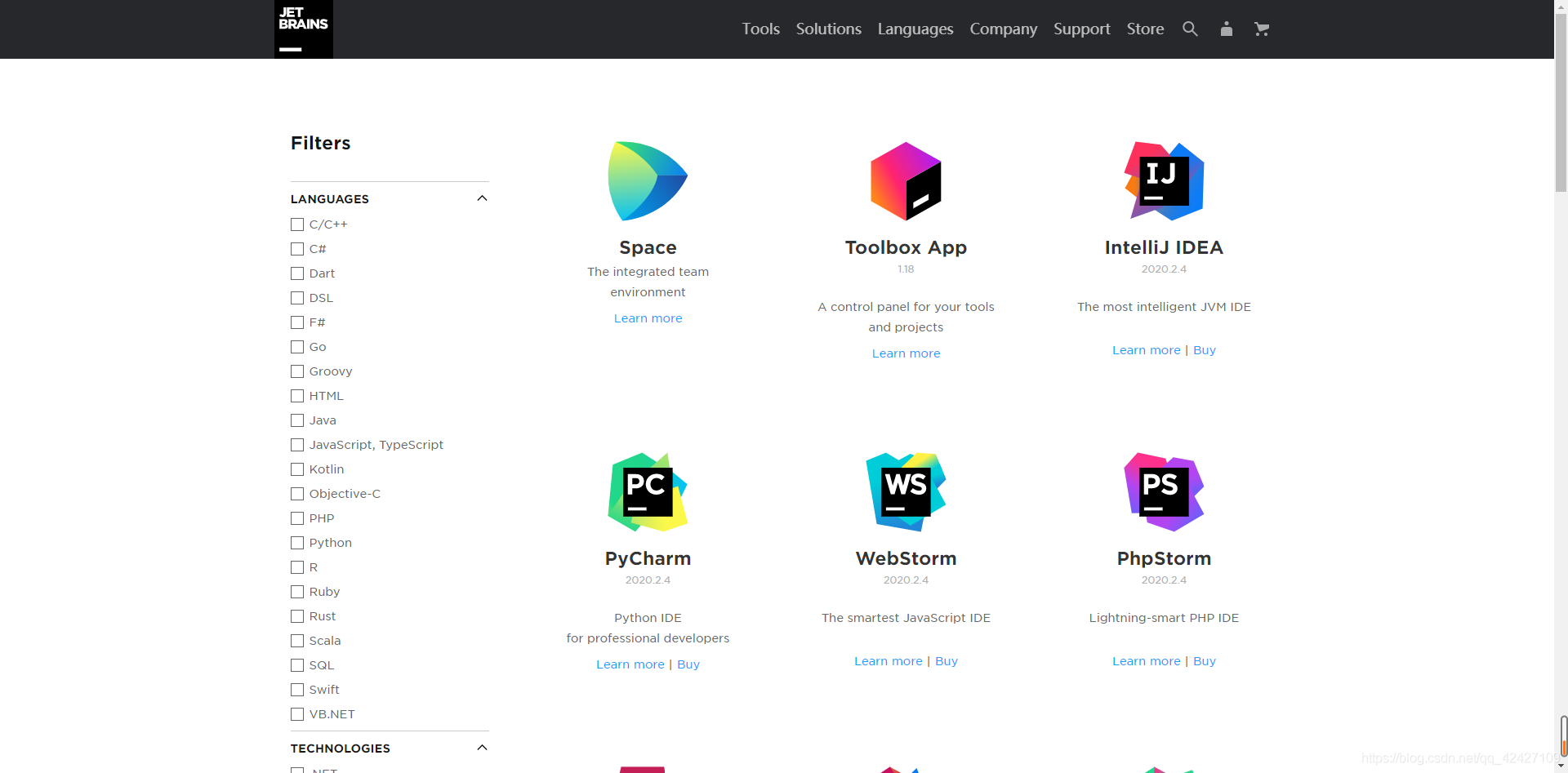Viewport: 1568px width, 773px height.
Task: Click the PyCharm logo
Action: (x=648, y=492)
